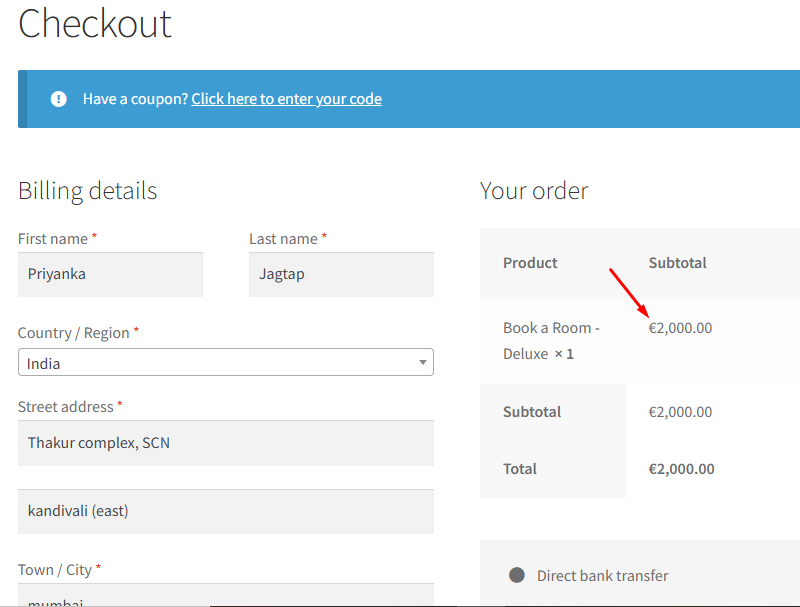
Task: Click the red arrow annotation
Action: (x=630, y=291)
